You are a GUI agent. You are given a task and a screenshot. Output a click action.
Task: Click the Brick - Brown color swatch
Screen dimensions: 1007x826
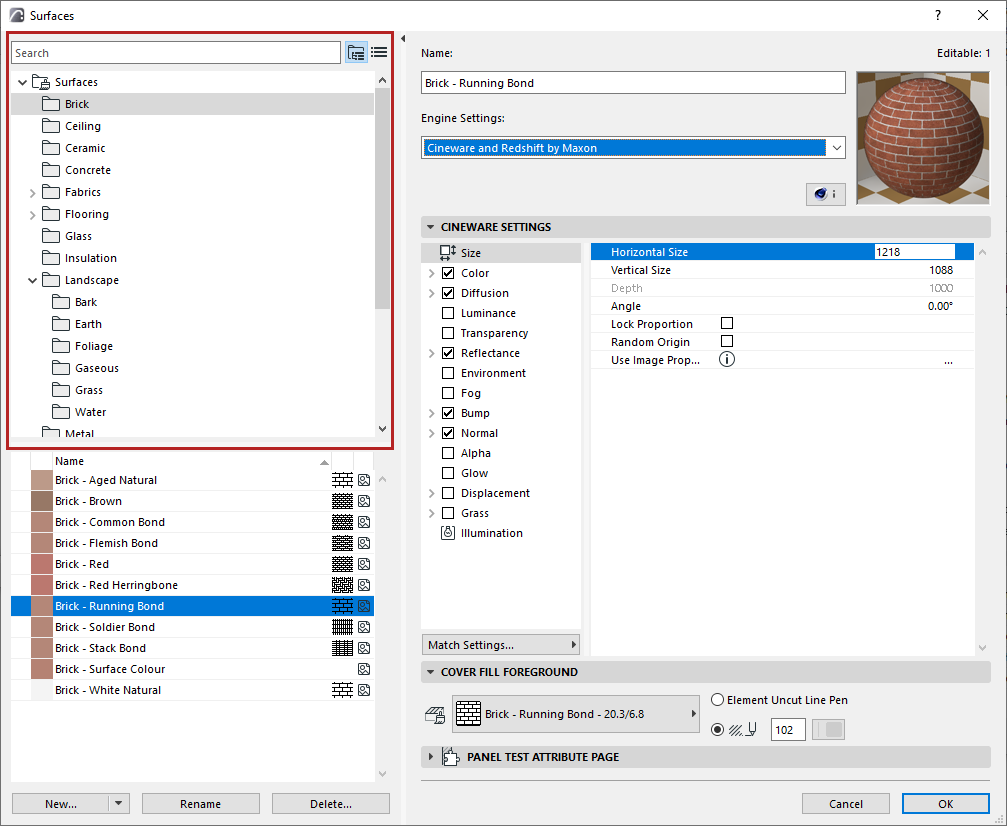(42, 501)
